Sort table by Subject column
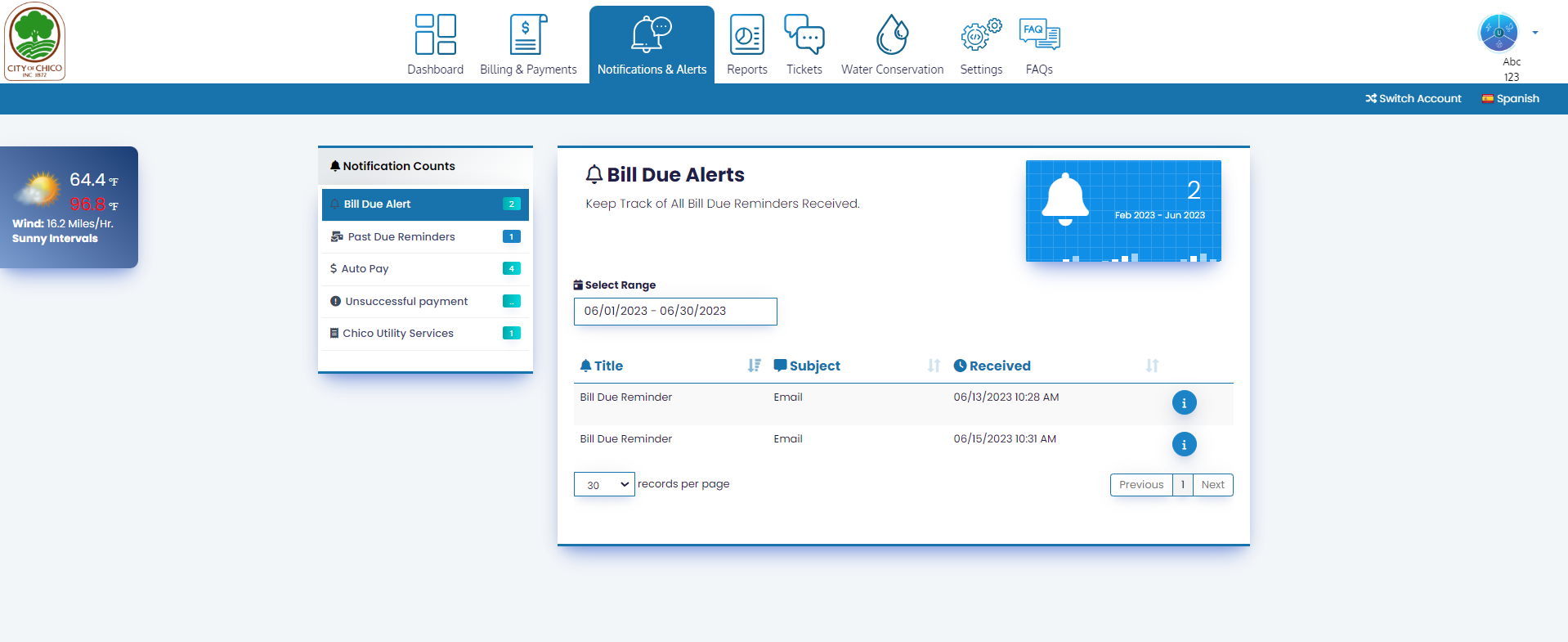Viewport: 1568px width, 642px height. click(x=934, y=366)
